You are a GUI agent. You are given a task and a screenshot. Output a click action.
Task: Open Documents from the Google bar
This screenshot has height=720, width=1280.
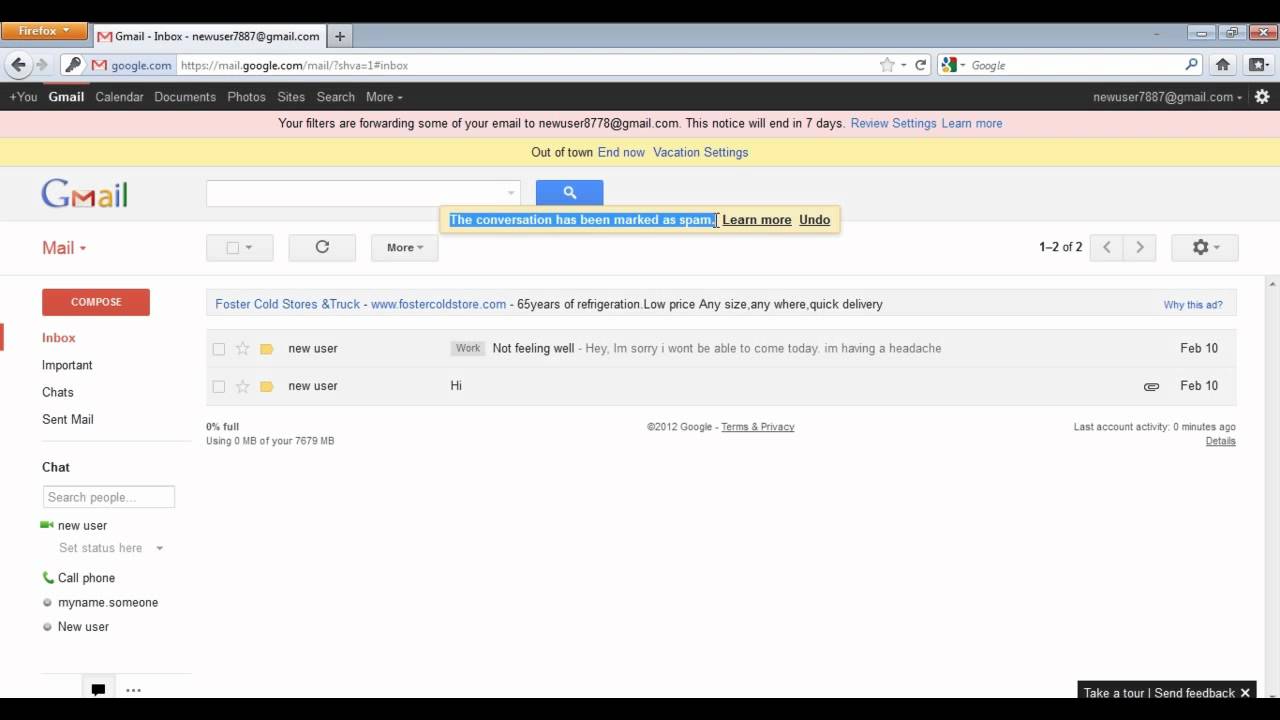pyautogui.click(x=185, y=97)
